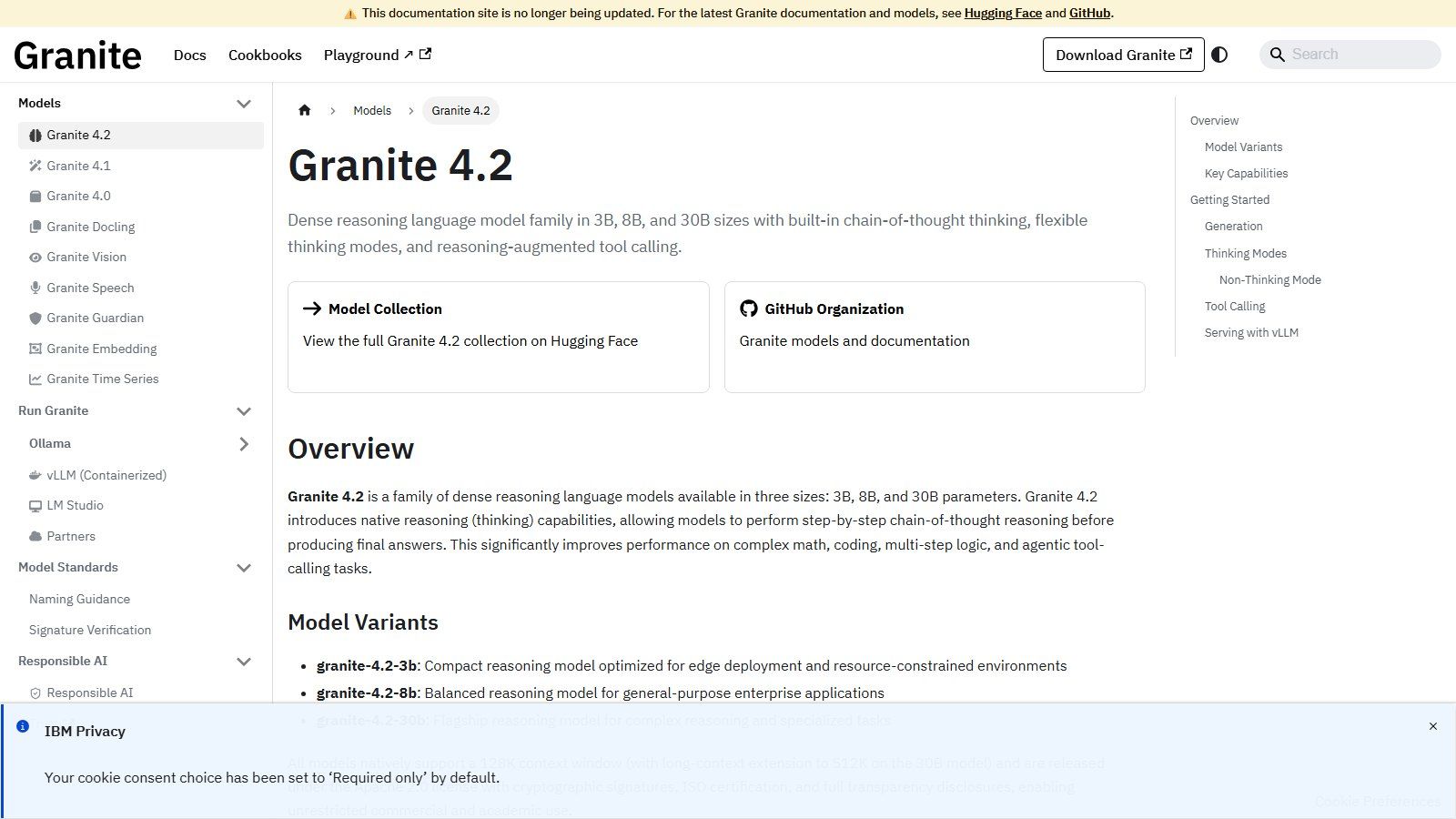Open the GitHub Organization card

coord(935,337)
